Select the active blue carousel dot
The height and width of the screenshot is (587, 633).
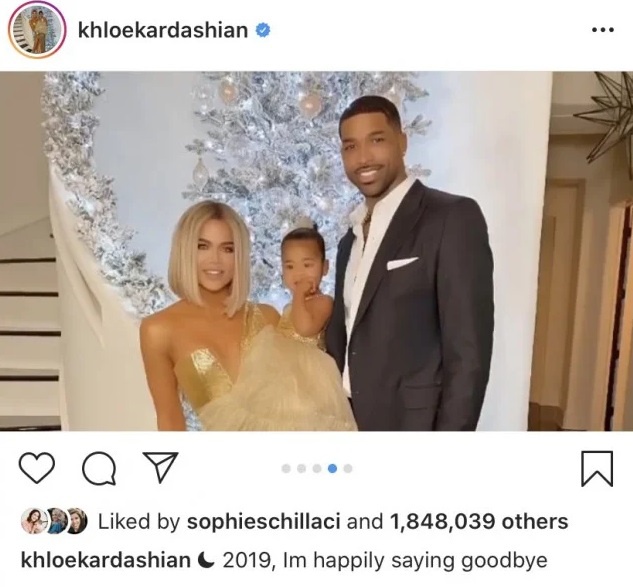333,469
